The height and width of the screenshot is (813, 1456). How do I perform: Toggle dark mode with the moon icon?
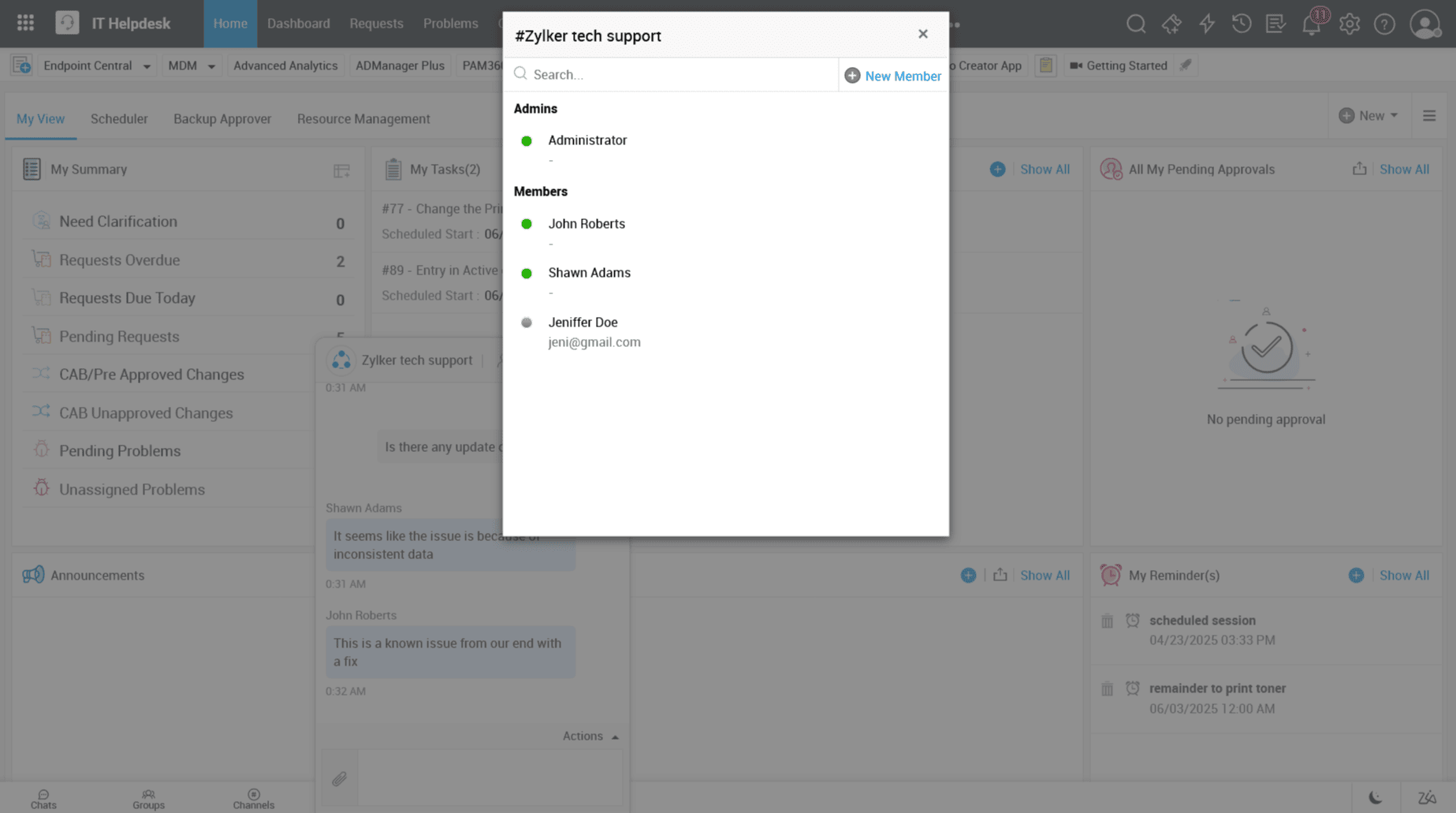1376,796
